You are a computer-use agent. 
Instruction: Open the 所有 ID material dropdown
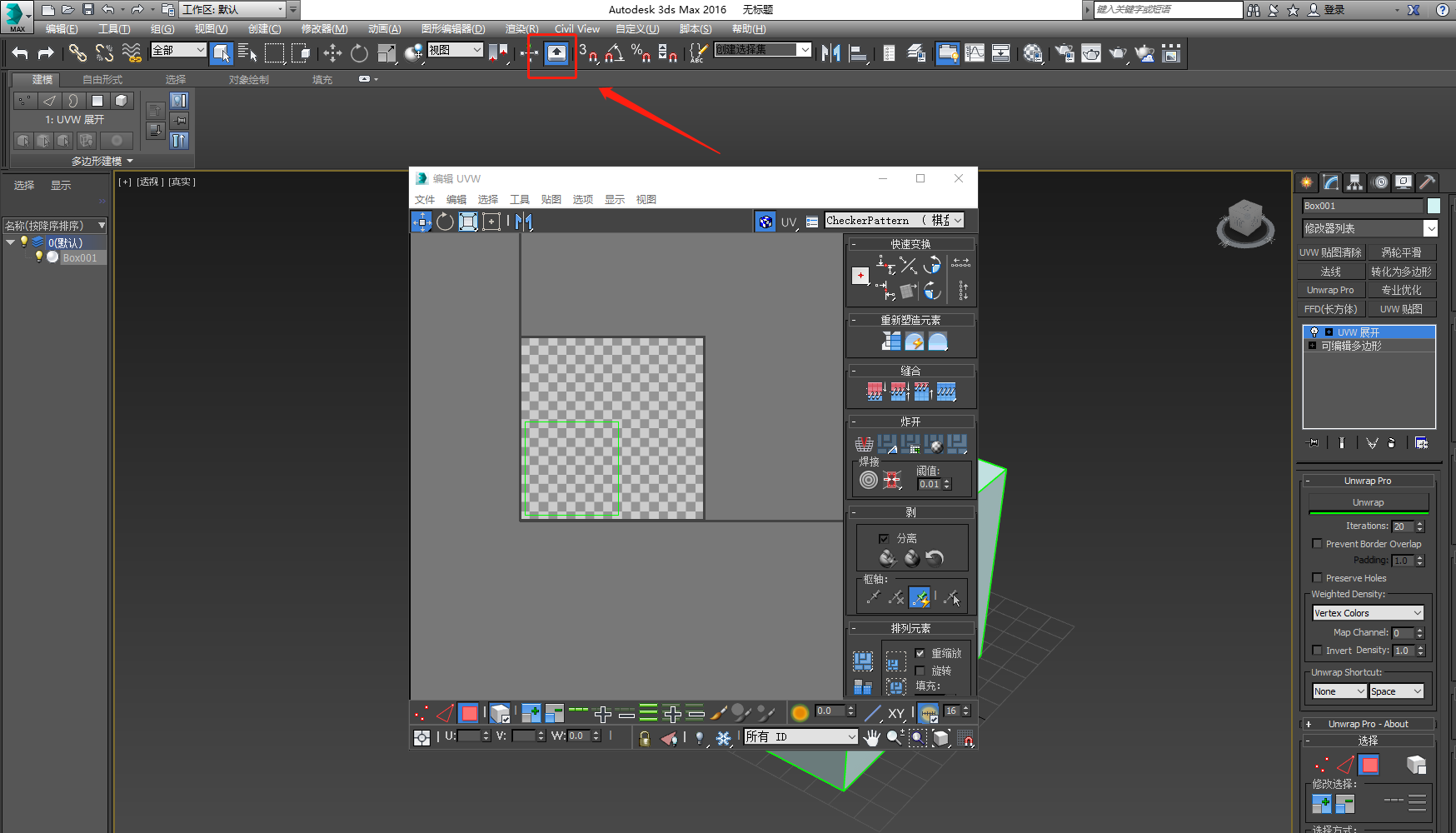tap(800, 736)
